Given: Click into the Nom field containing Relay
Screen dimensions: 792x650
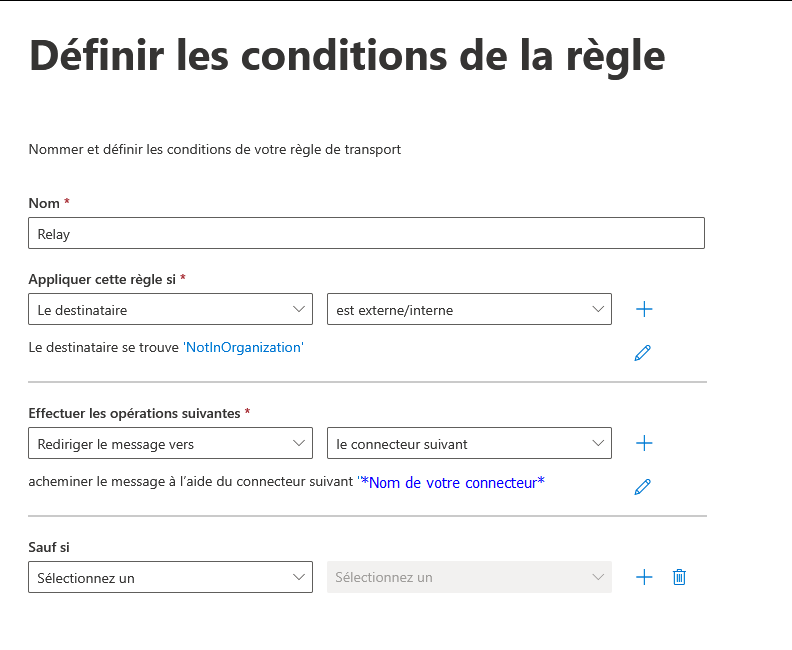Looking at the screenshot, I should [x=366, y=233].
